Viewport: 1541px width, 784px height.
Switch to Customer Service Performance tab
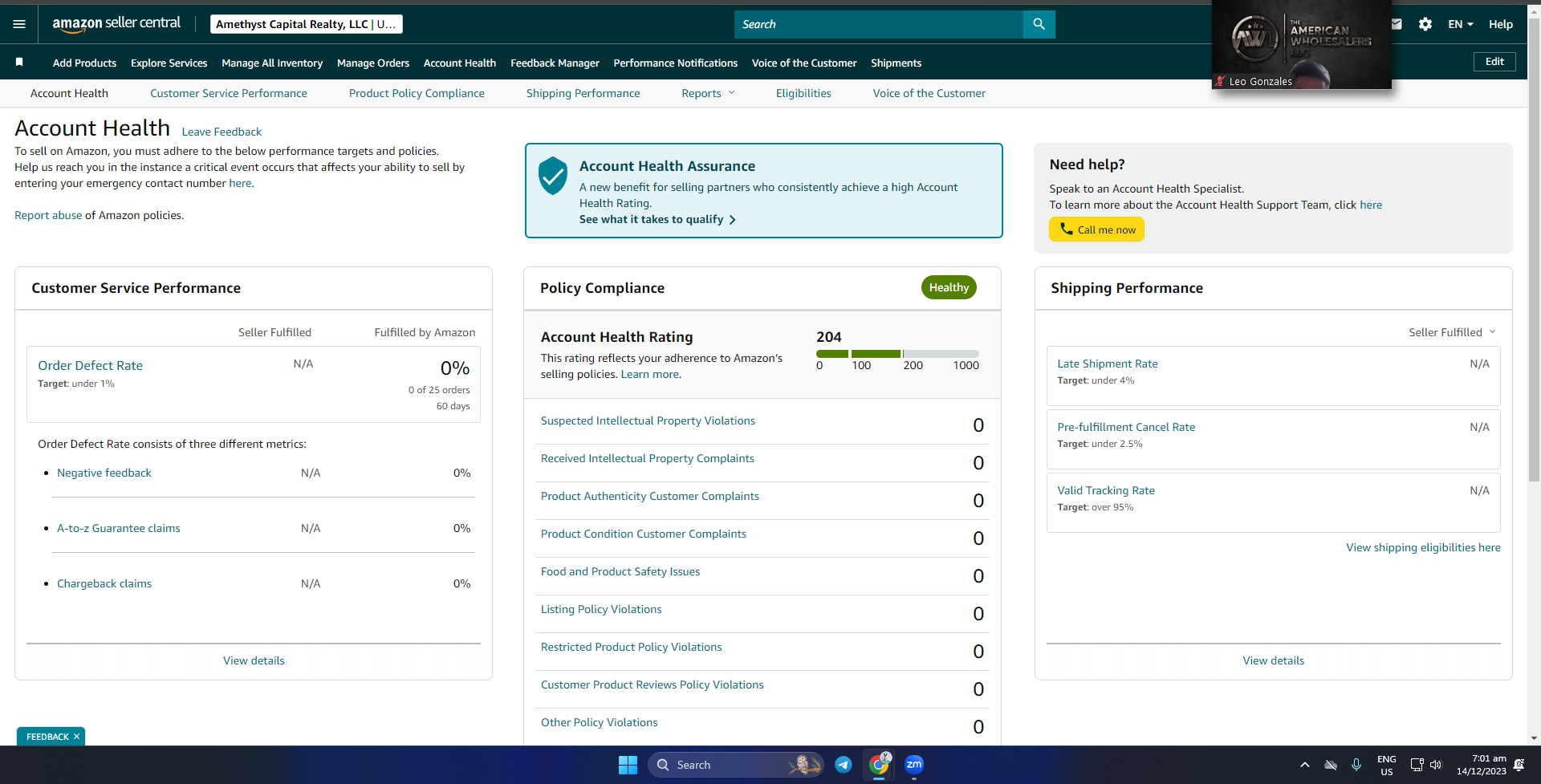229,93
